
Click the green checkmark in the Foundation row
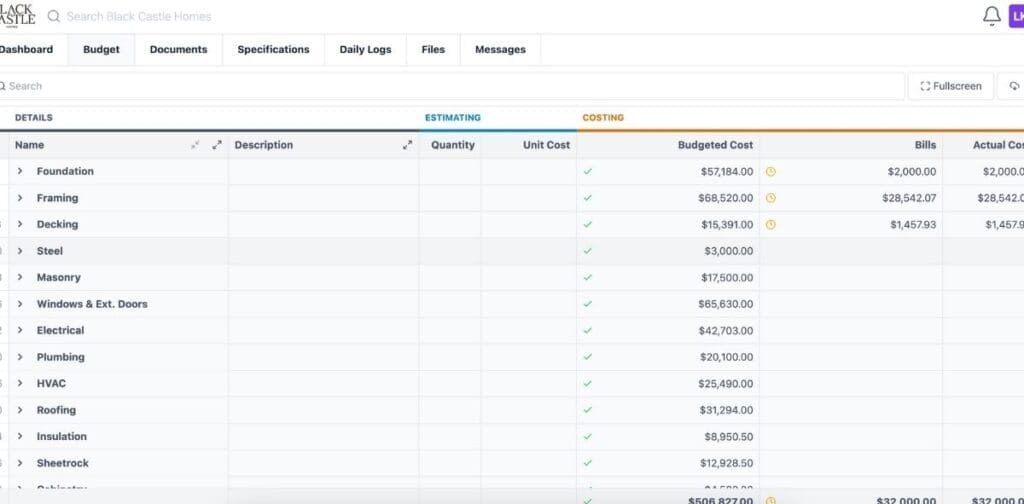587,171
